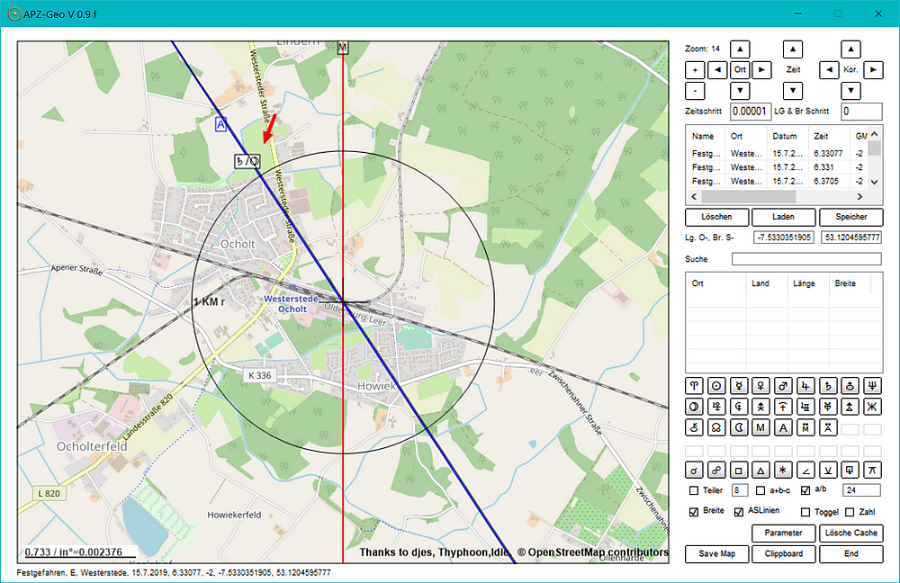
Task: Zoom in with the plus button
Action: coord(695,70)
